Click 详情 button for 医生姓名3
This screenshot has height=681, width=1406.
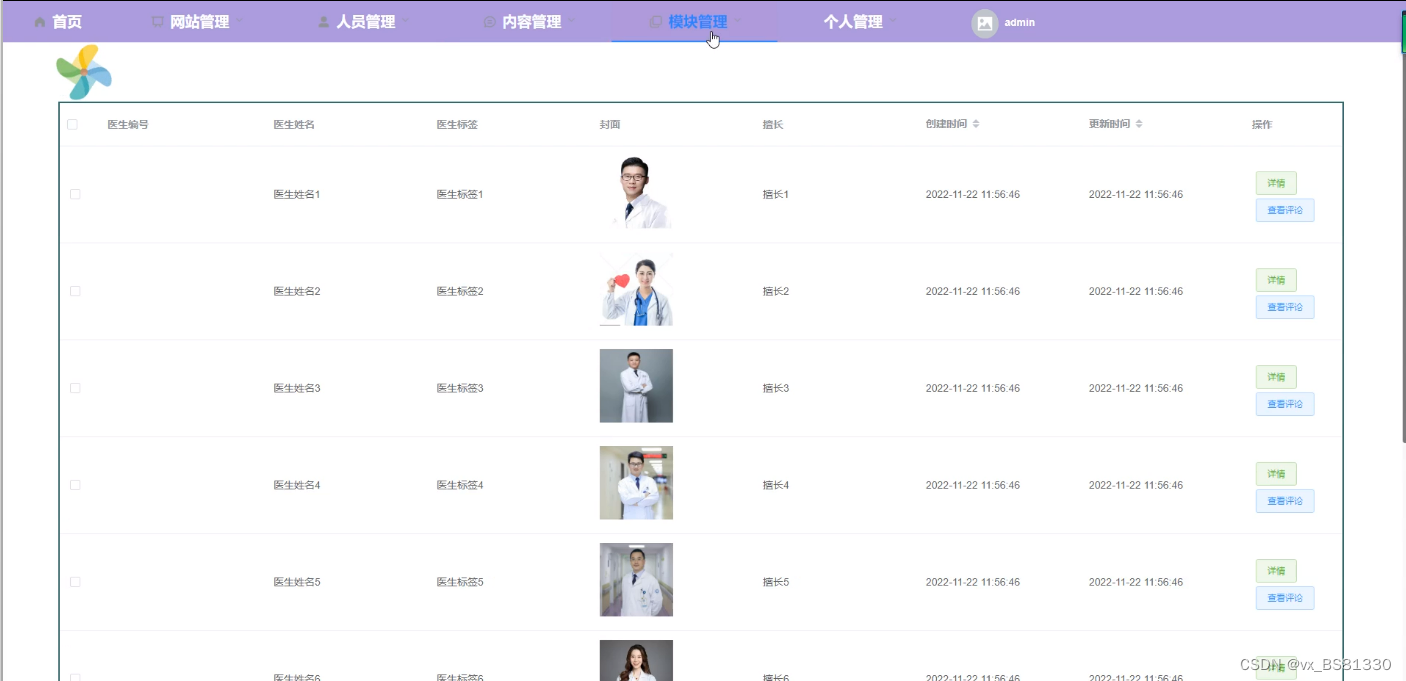click(1276, 377)
